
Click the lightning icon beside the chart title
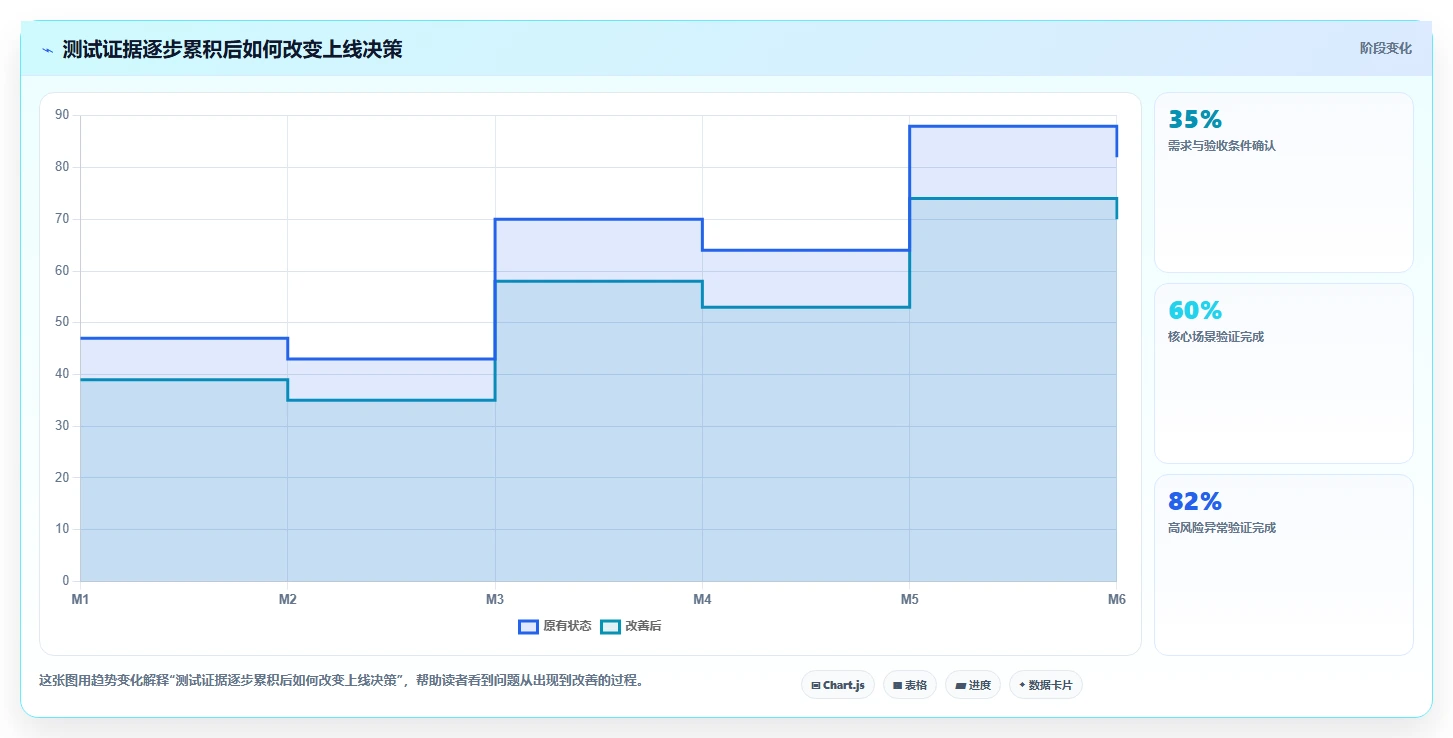tap(47, 50)
